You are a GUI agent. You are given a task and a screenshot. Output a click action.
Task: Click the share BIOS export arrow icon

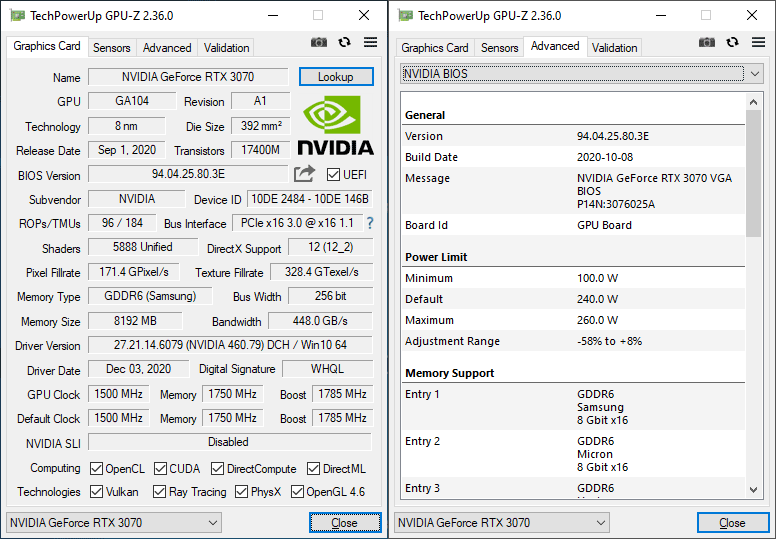pyautogui.click(x=304, y=174)
